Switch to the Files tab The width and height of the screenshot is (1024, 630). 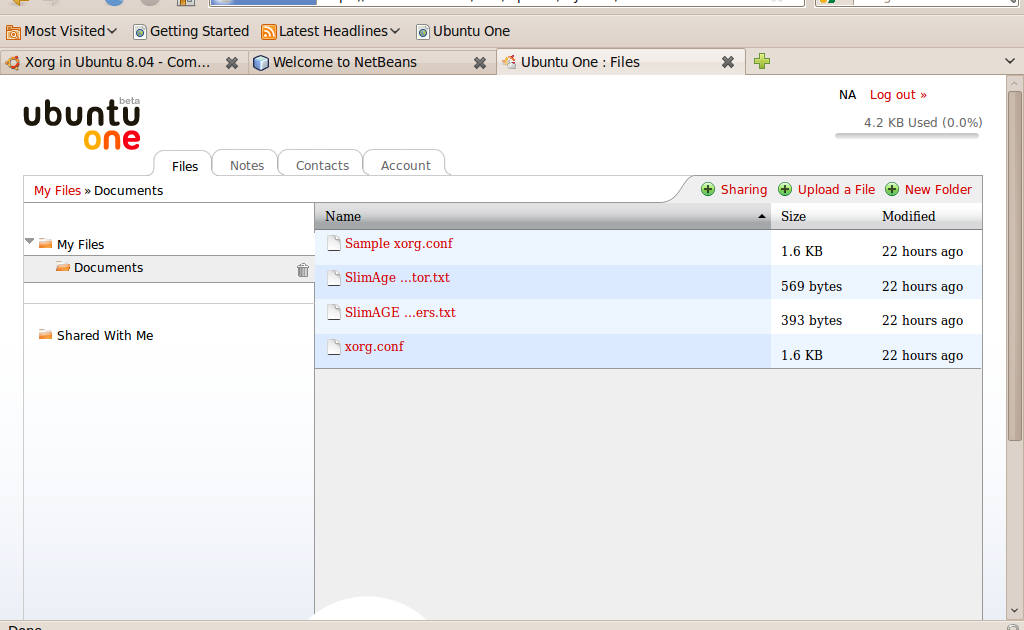[185, 166]
